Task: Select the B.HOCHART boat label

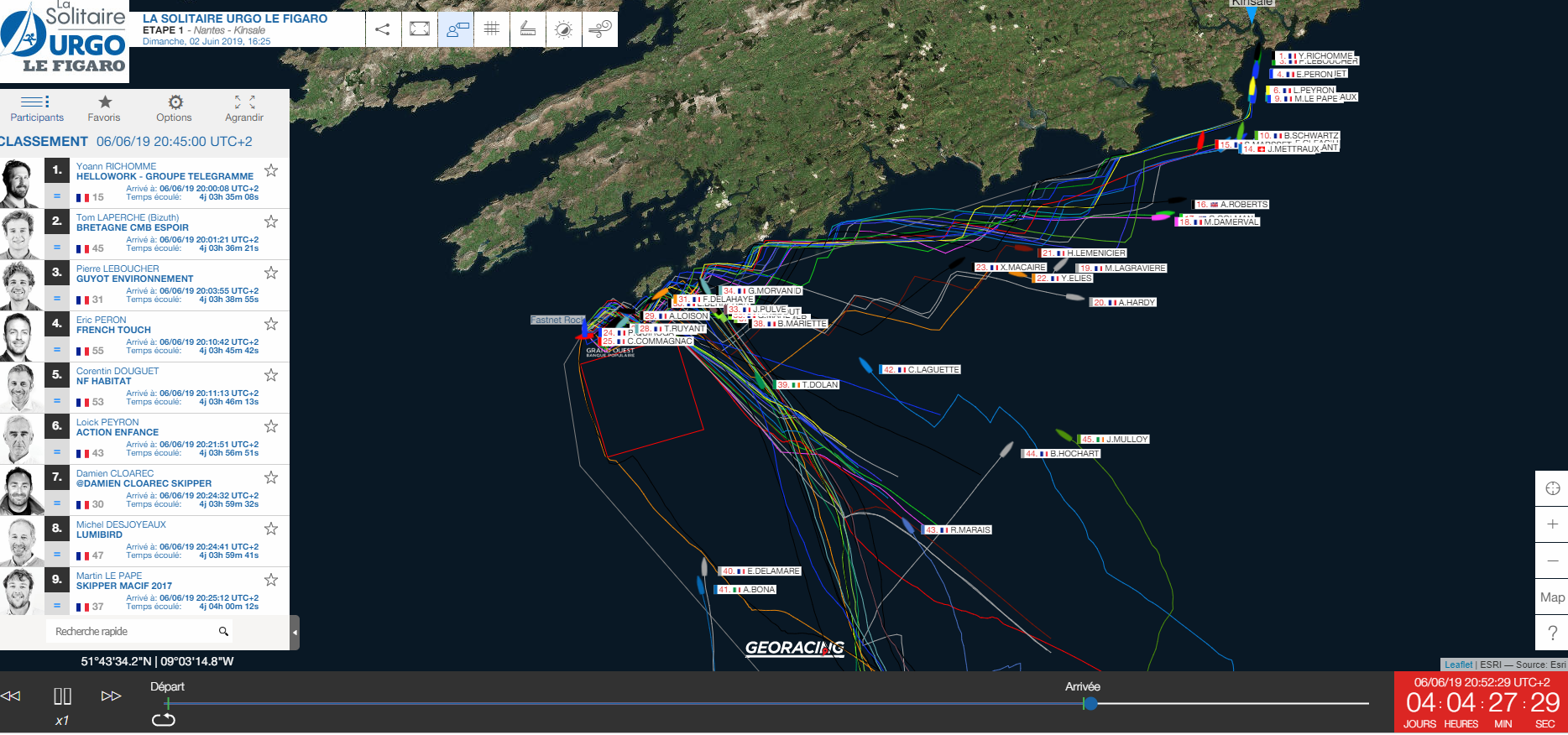Action: pyautogui.click(x=1061, y=453)
